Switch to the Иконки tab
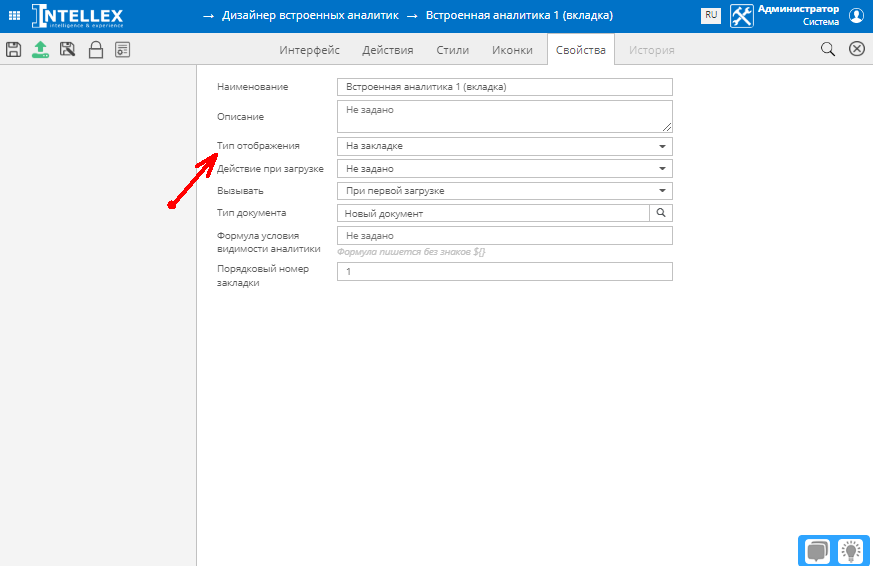 pyautogui.click(x=512, y=50)
